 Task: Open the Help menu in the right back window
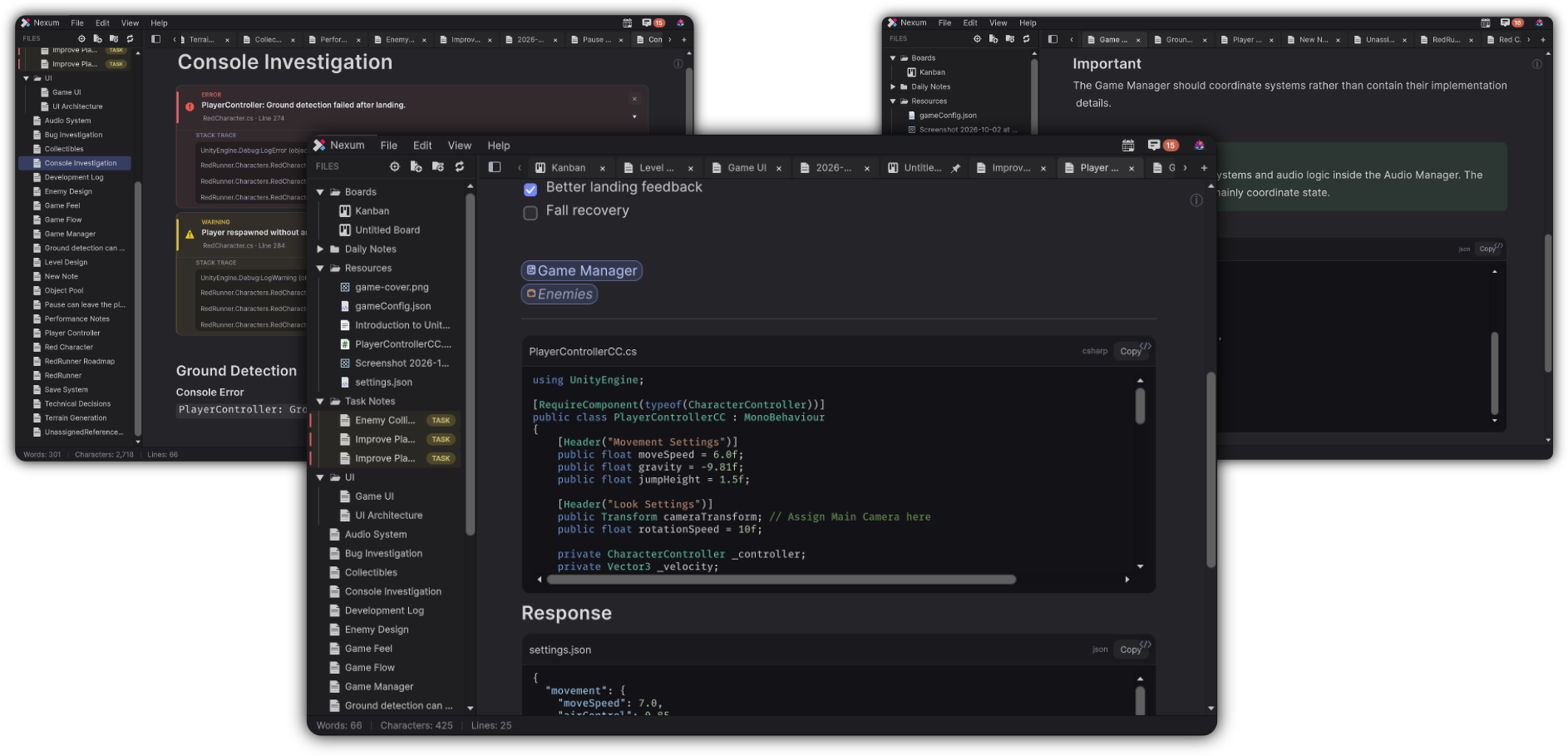[1028, 23]
